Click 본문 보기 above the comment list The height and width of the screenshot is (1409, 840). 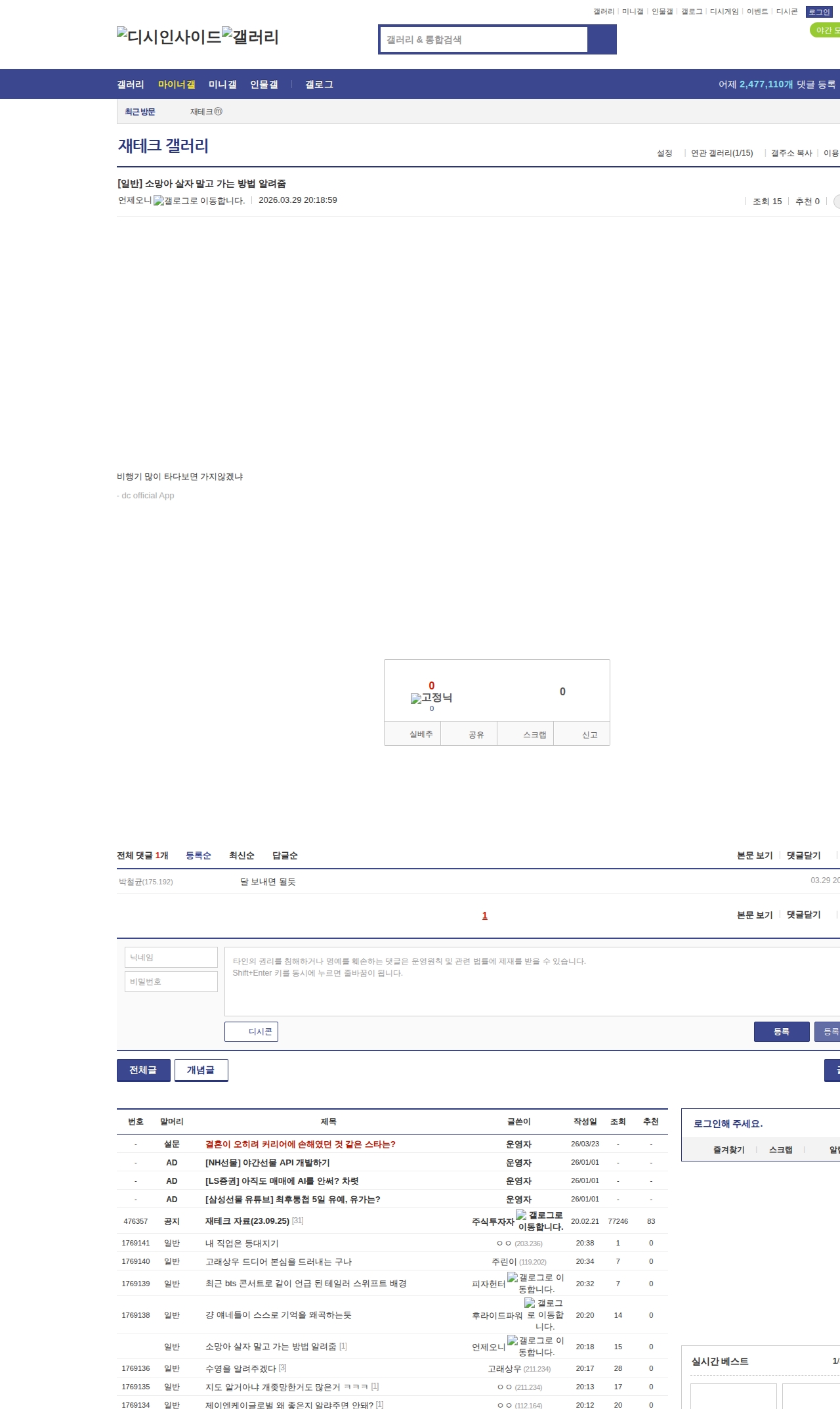755,856
